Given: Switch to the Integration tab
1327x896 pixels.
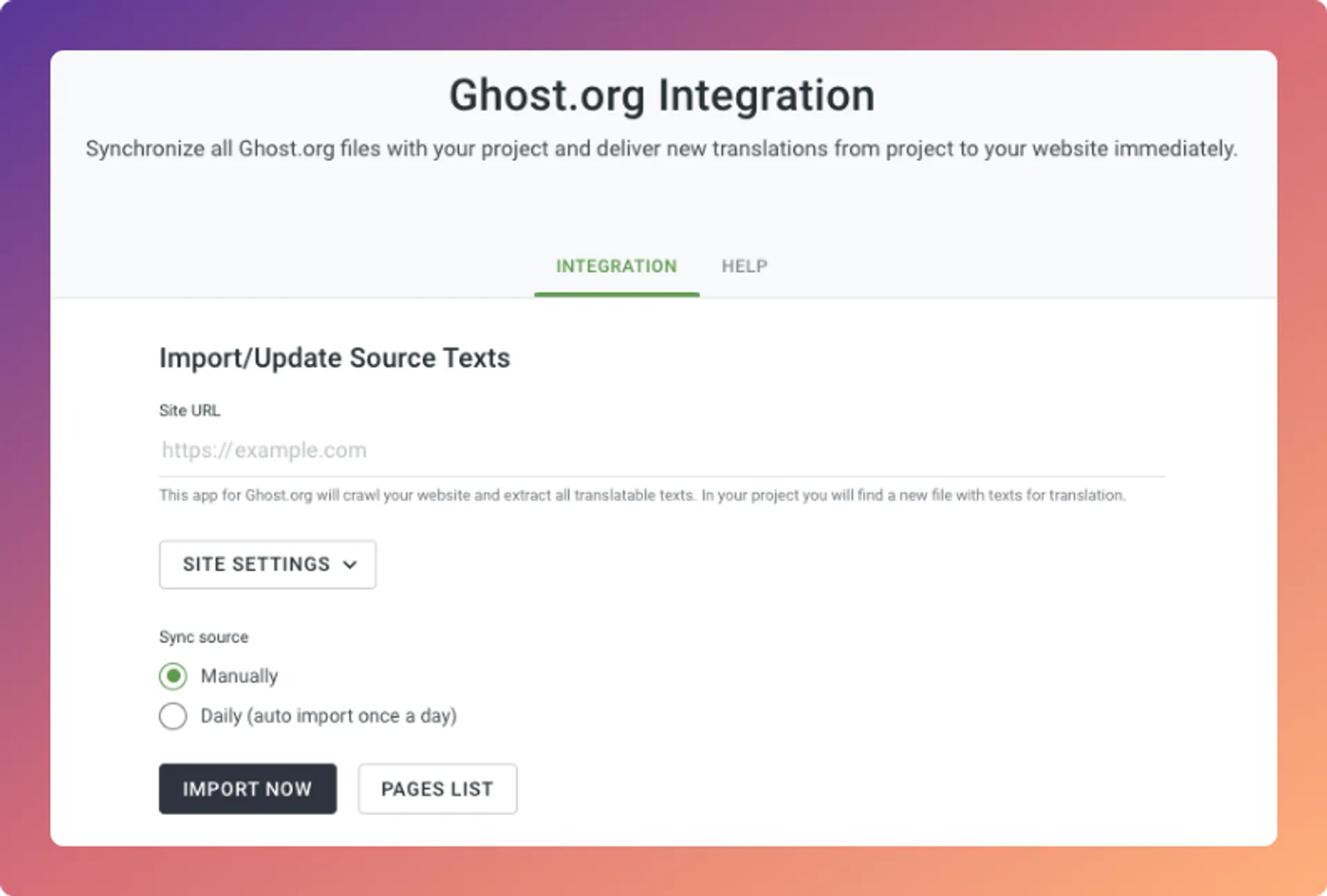Looking at the screenshot, I should (x=617, y=267).
